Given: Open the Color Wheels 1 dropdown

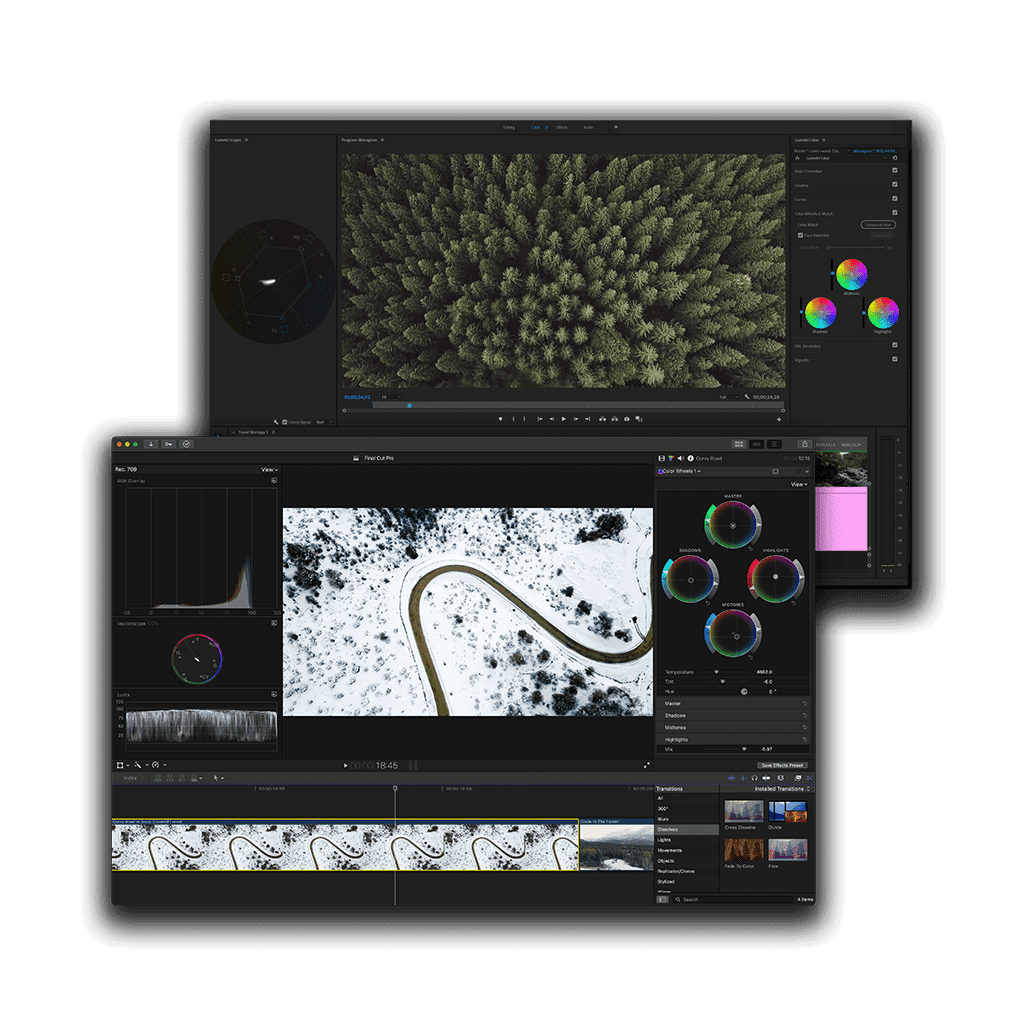Looking at the screenshot, I should [x=681, y=471].
